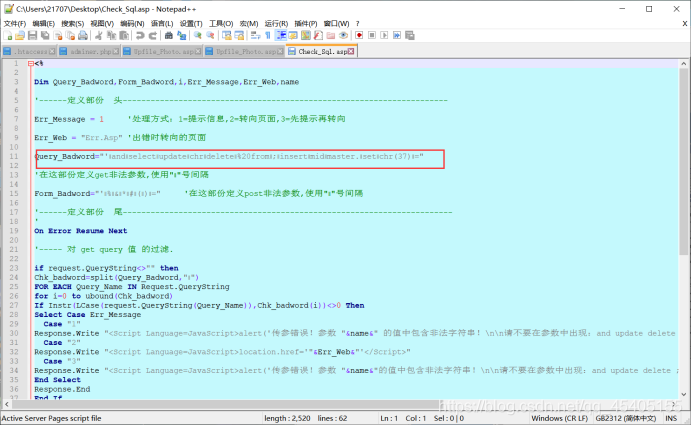Create a new file with the New icon
This screenshot has width=692, height=425.
[8, 35]
